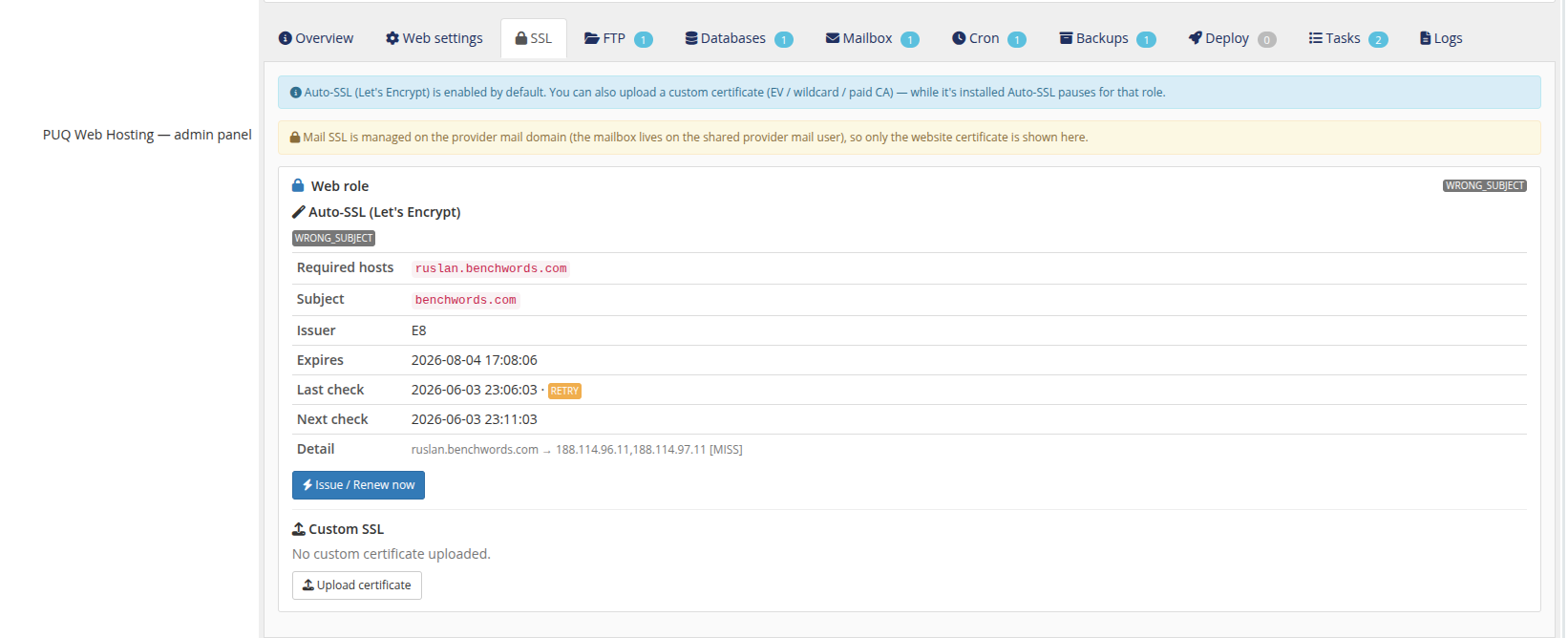Click the Cron count badge
Image resolution: width=1568 pixels, height=638 pixels.
(x=1017, y=39)
